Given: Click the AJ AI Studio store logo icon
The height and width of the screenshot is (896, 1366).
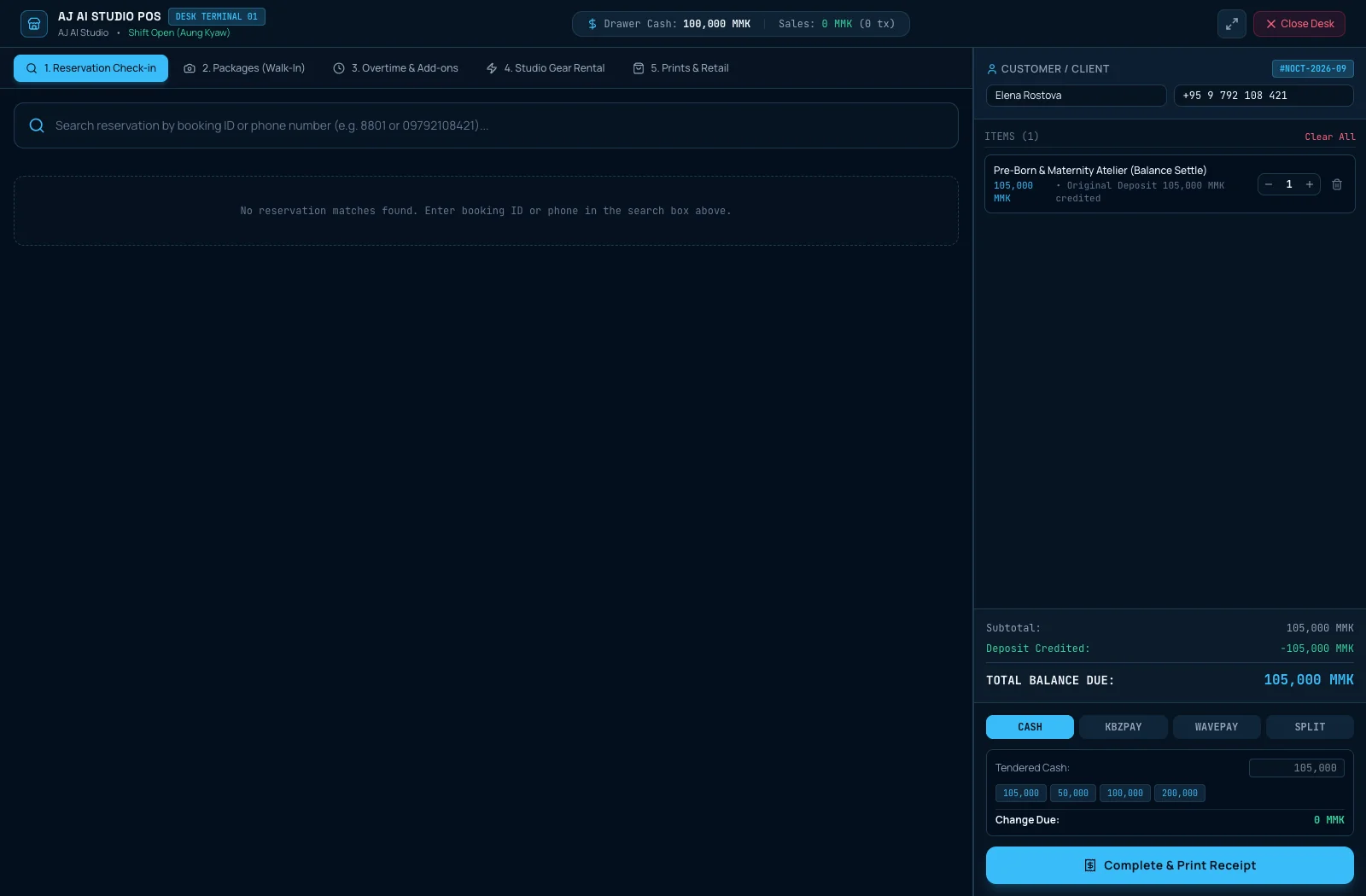Looking at the screenshot, I should coord(34,24).
